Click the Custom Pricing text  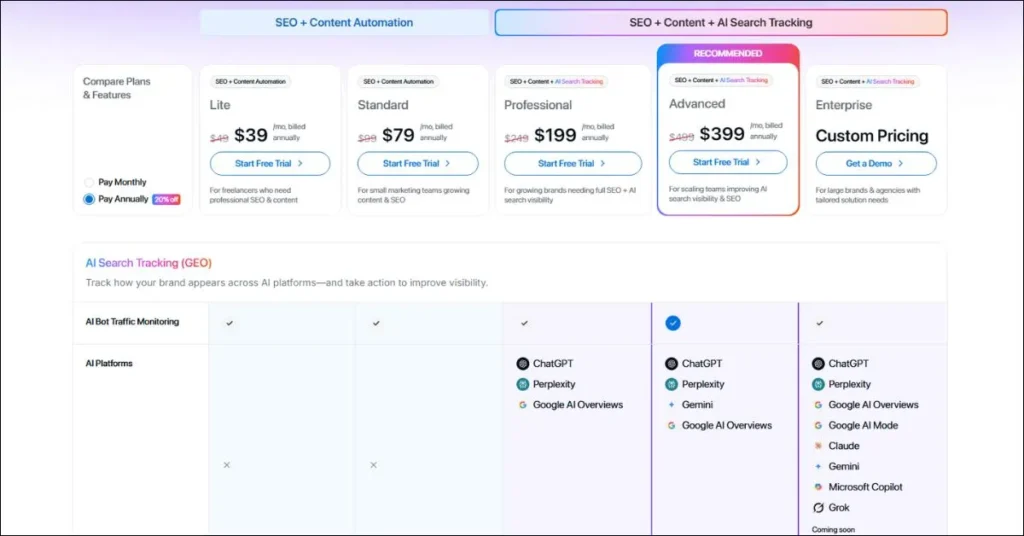[x=872, y=136]
